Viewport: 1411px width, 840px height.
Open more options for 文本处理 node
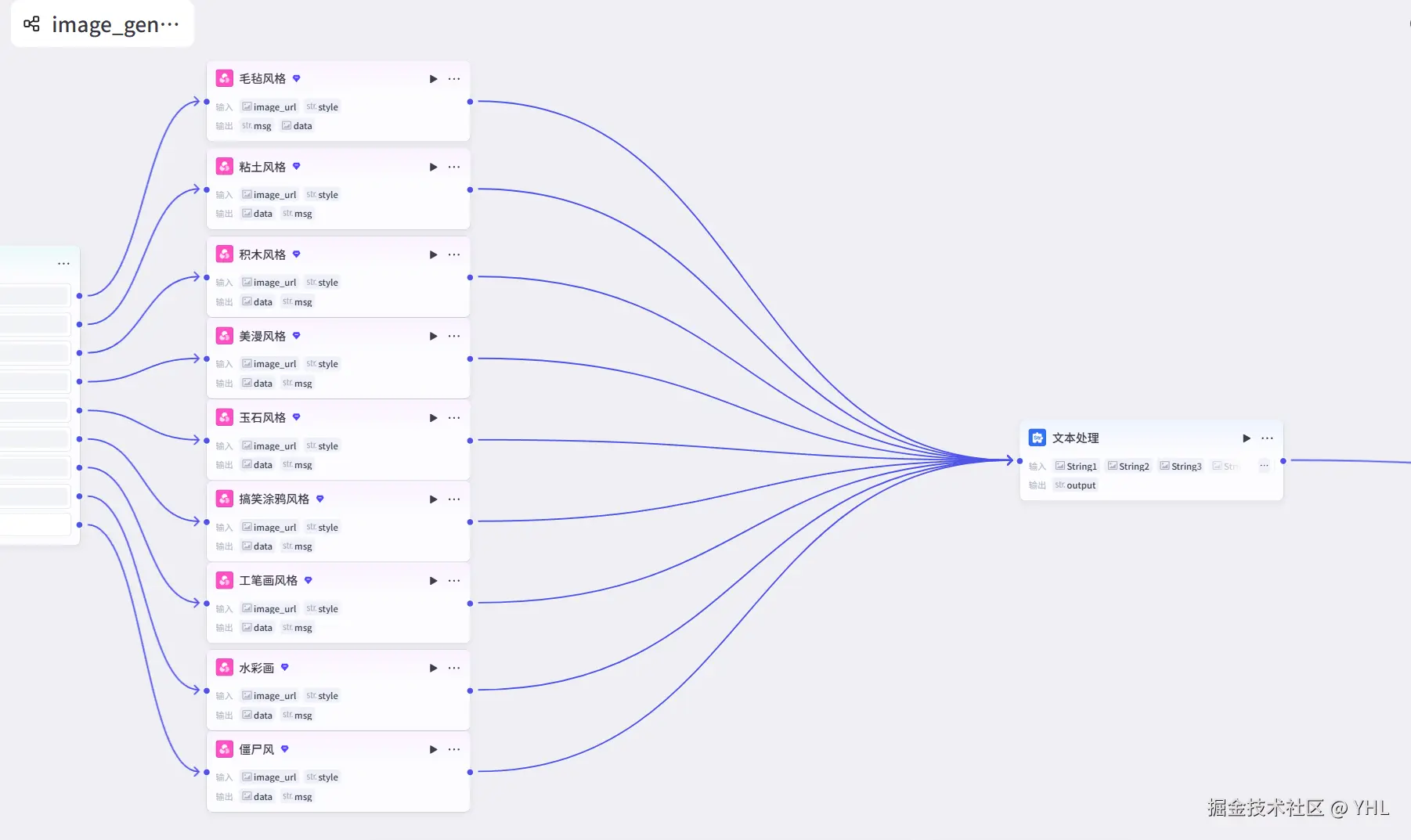(1268, 438)
